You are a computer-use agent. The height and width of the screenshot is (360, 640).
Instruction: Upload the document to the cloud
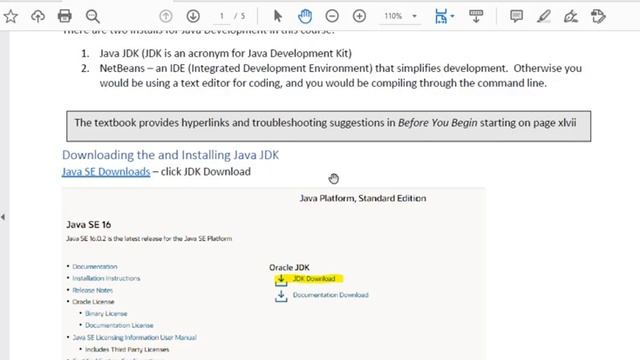[38, 16]
